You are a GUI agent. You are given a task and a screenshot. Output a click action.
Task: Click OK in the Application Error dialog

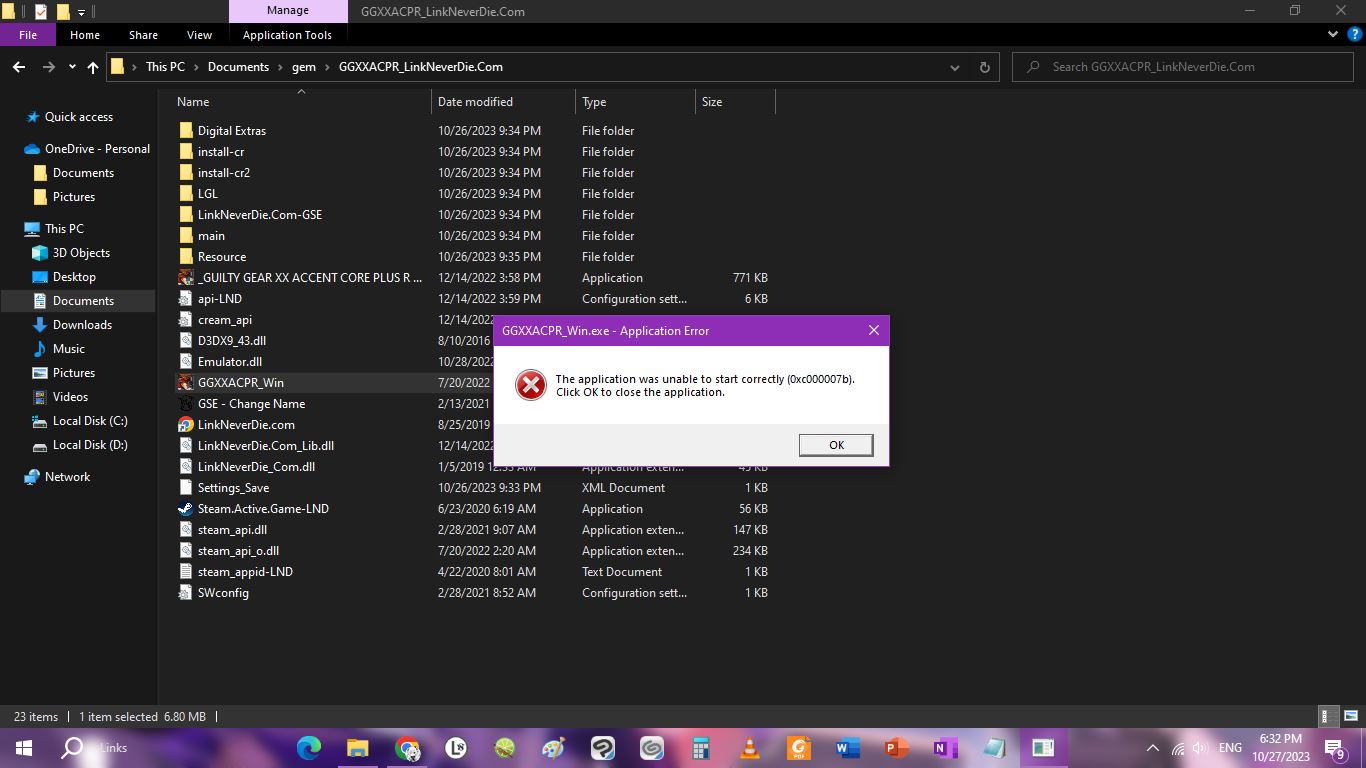[836, 445]
